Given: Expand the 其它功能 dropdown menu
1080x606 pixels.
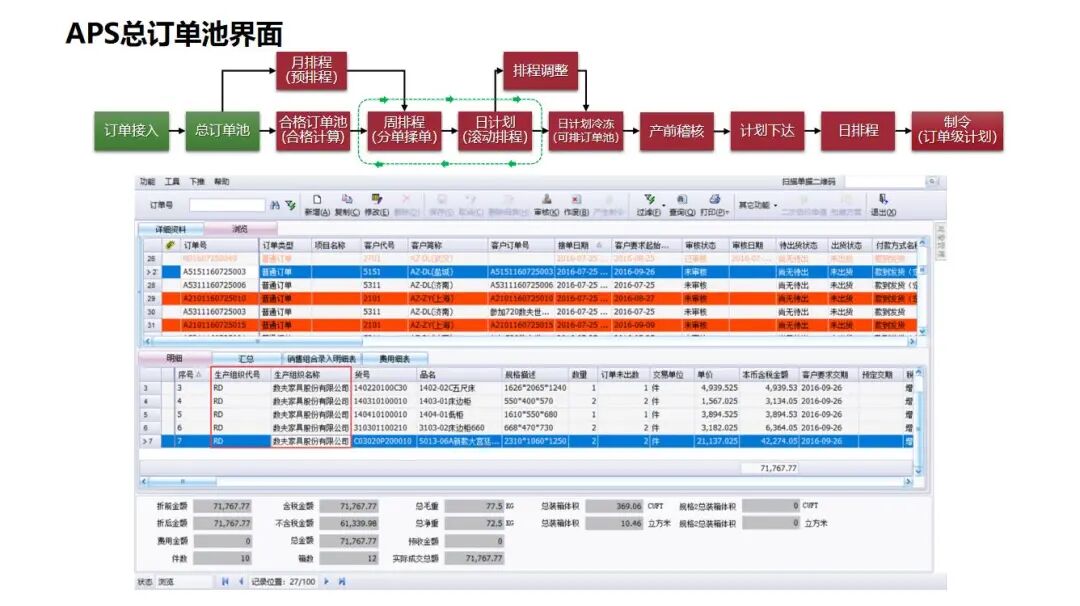Looking at the screenshot, I should (758, 205).
